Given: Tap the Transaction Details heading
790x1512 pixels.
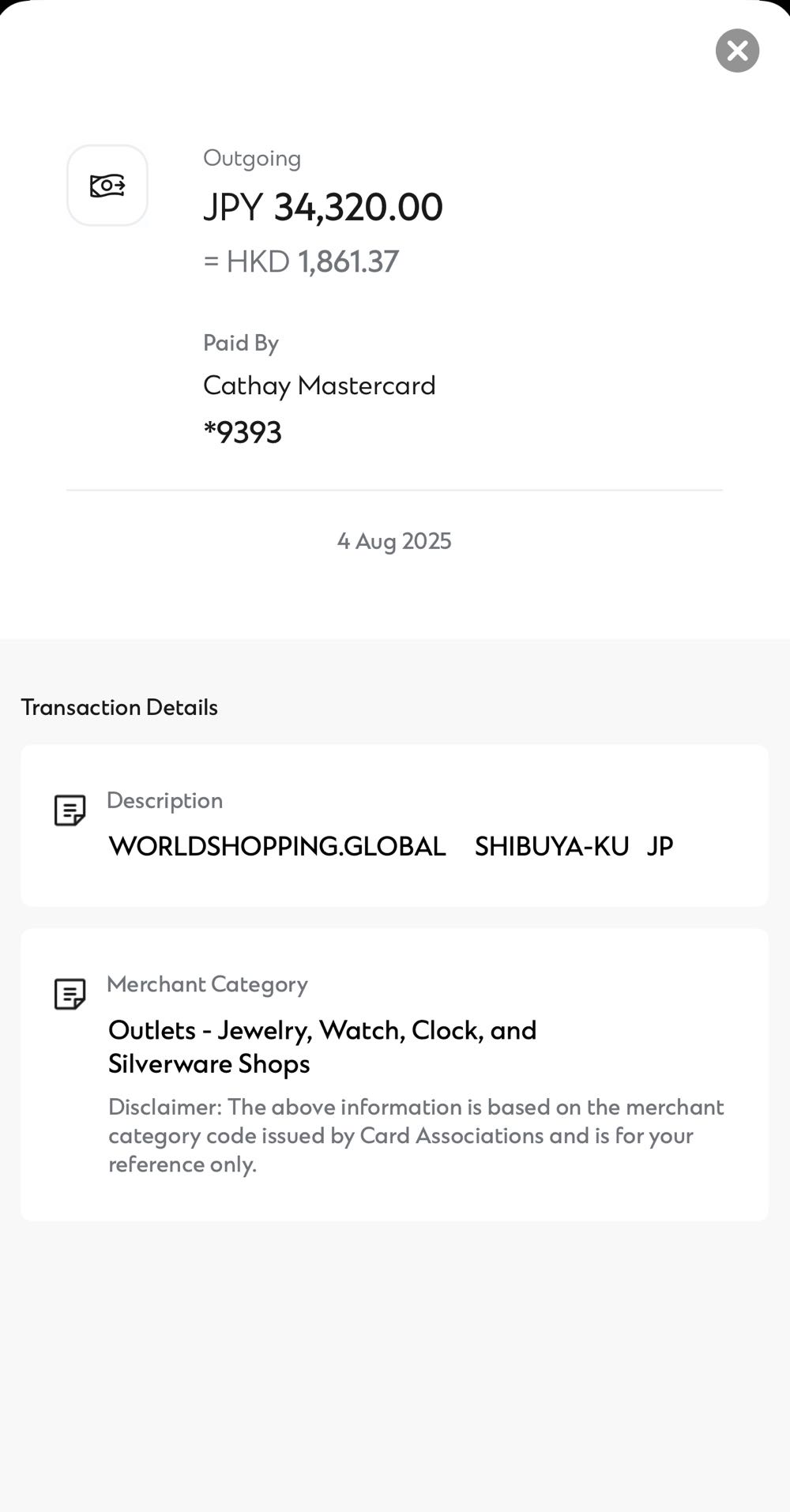Looking at the screenshot, I should pos(119,707).
